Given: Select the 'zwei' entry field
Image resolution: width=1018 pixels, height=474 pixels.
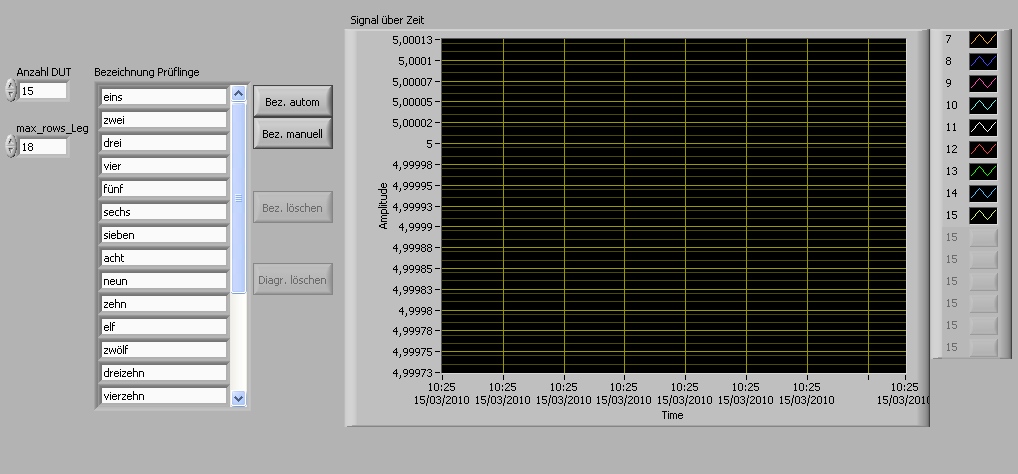Looking at the screenshot, I should [163, 120].
